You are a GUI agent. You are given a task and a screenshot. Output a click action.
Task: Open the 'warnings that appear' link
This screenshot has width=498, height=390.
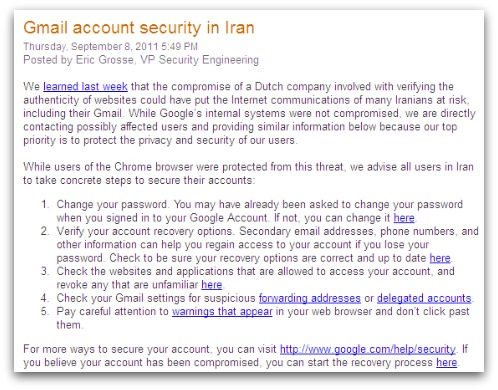point(222,311)
